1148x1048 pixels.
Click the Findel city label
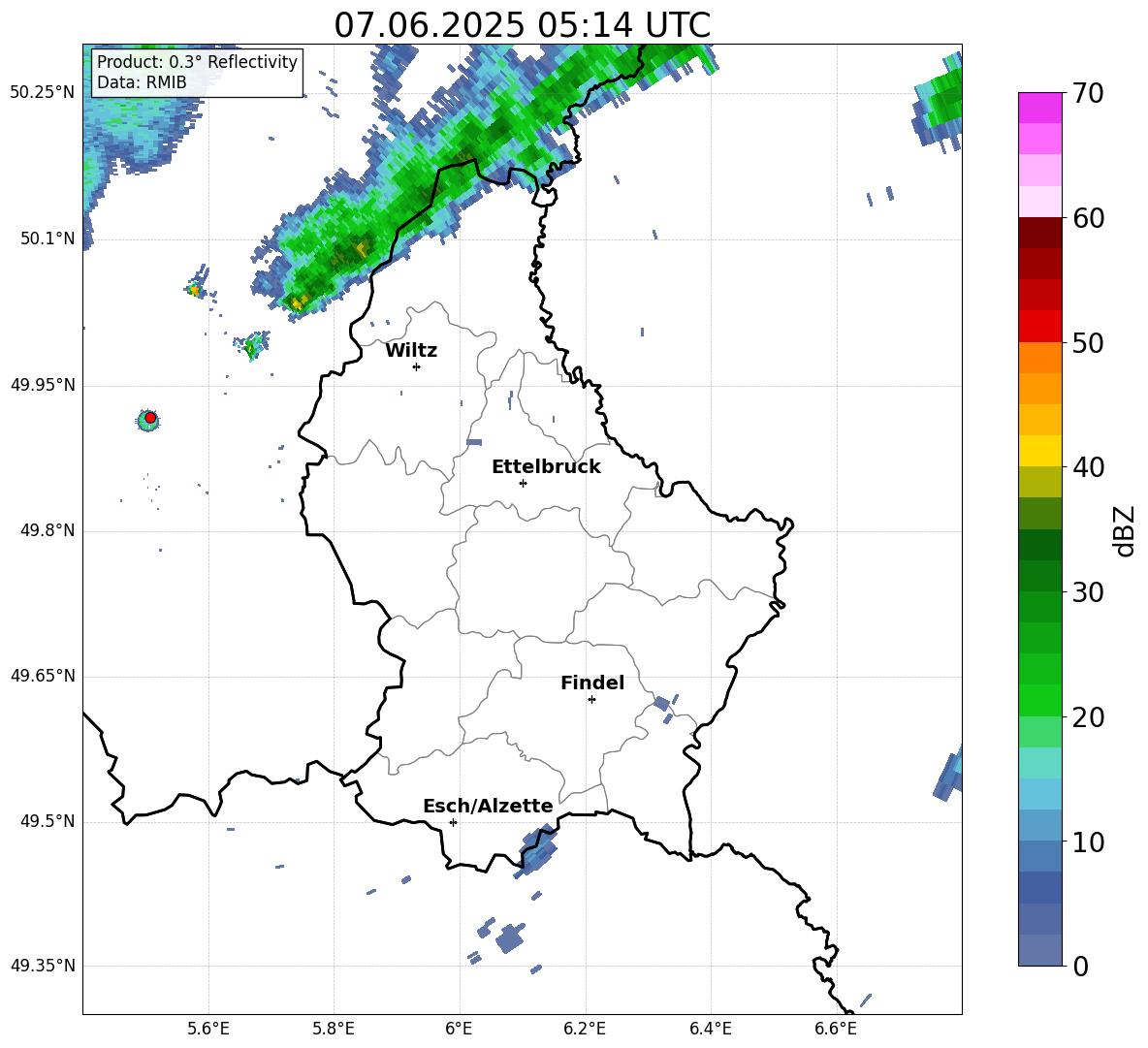click(592, 683)
